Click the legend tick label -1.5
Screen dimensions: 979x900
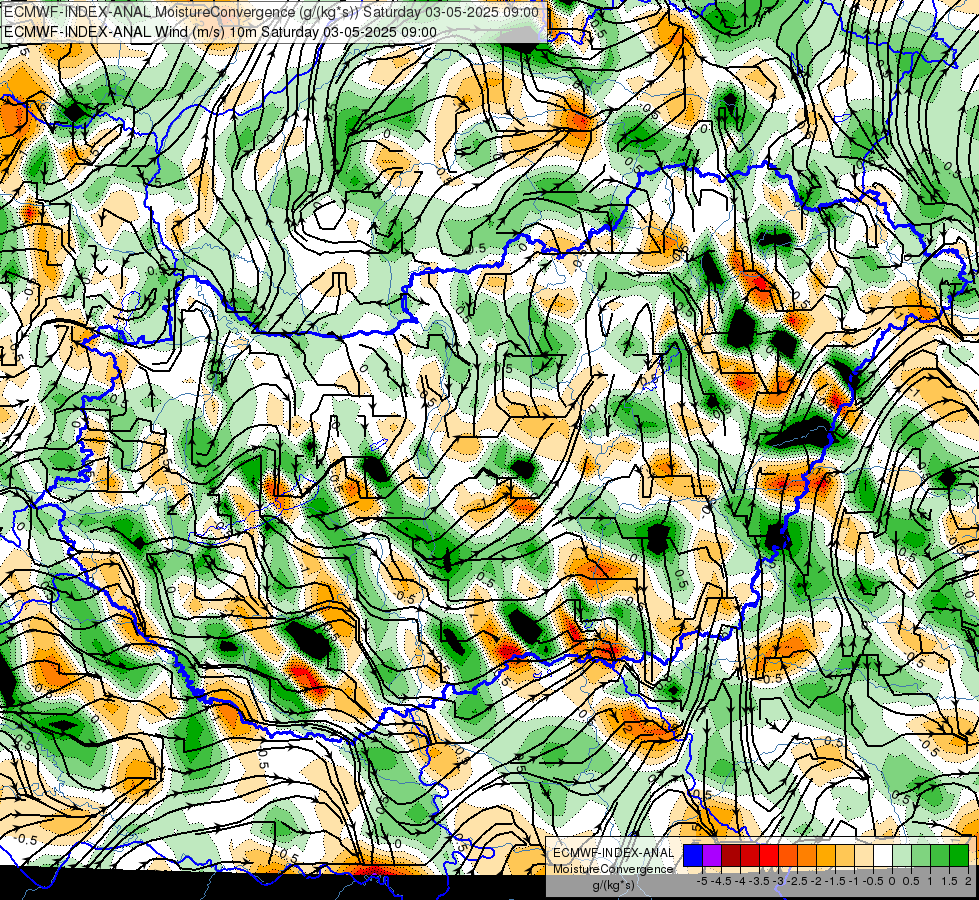[x=835, y=881]
